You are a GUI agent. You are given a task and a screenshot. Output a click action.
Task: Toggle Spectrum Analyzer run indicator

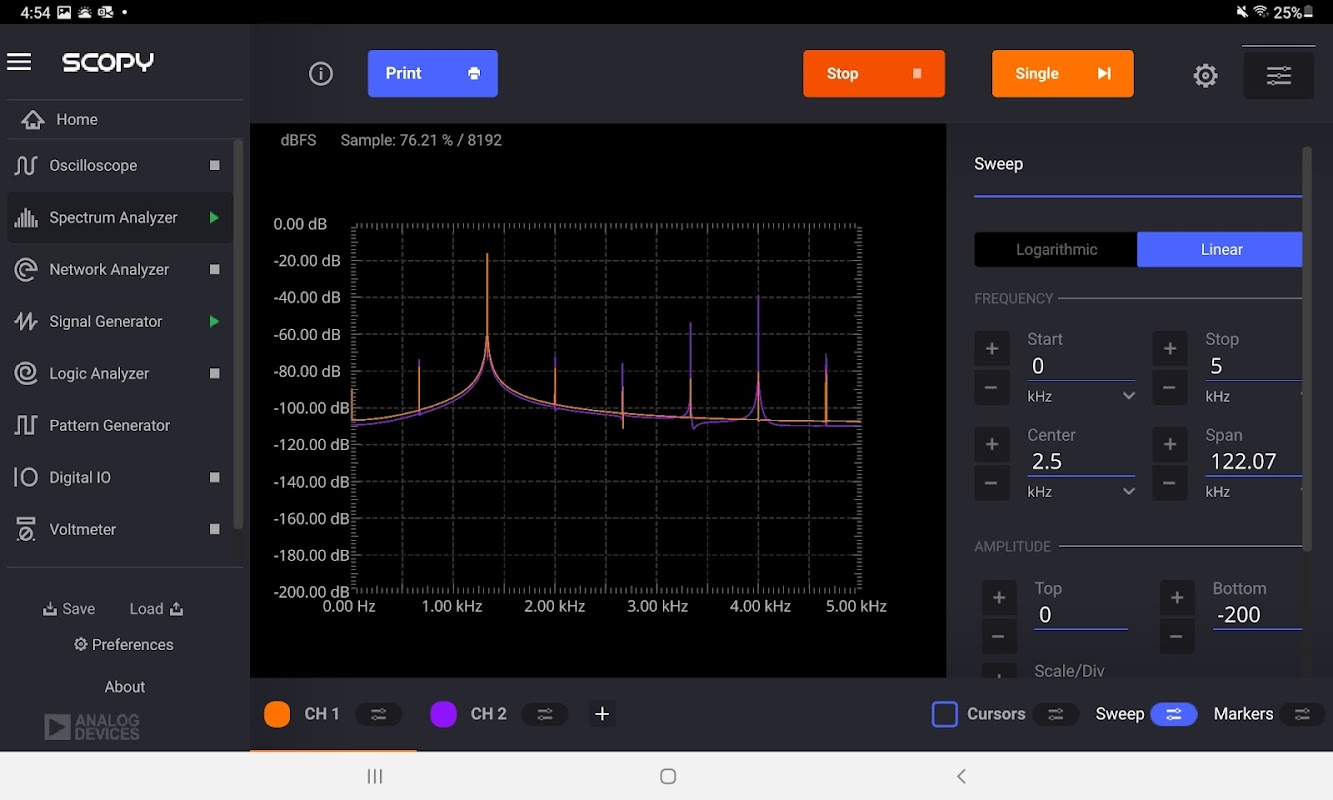[x=214, y=218]
